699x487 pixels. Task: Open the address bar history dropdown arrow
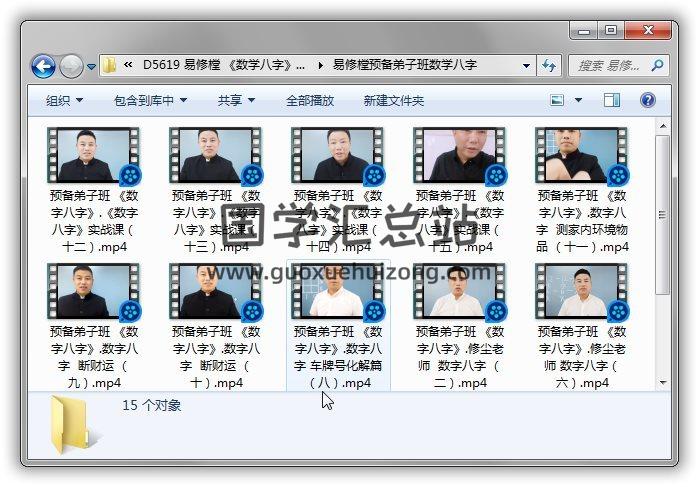(x=527, y=66)
